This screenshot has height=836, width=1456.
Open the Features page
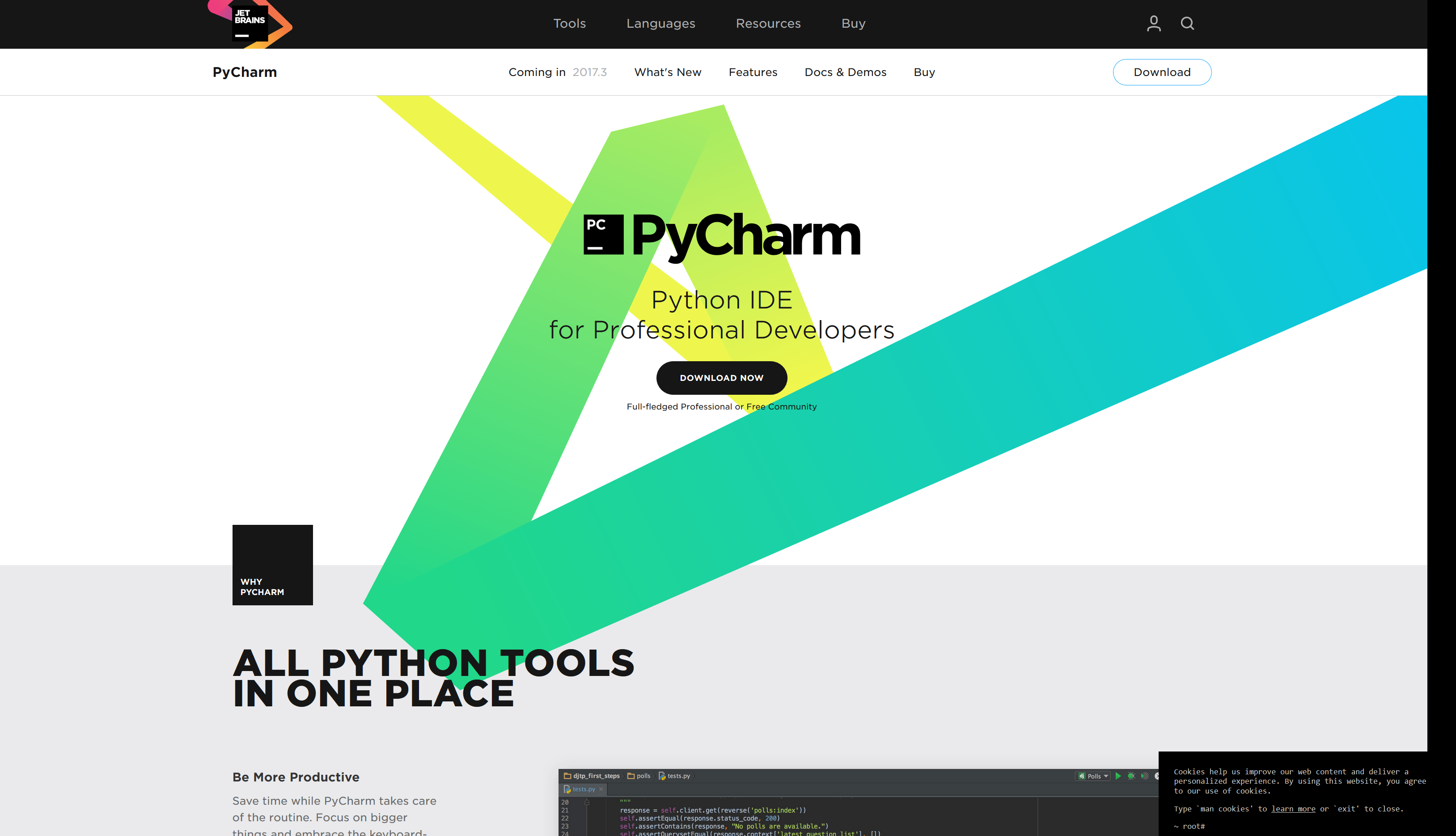(753, 72)
